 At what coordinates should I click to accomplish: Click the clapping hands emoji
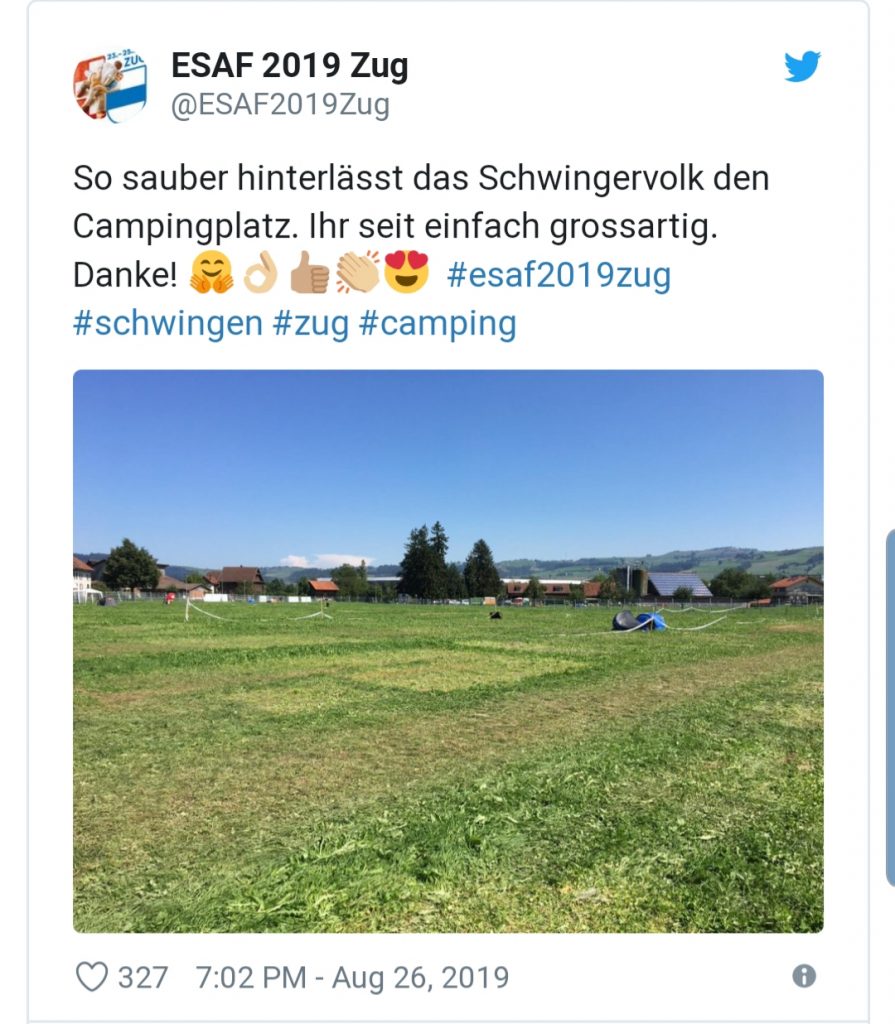tap(357, 272)
